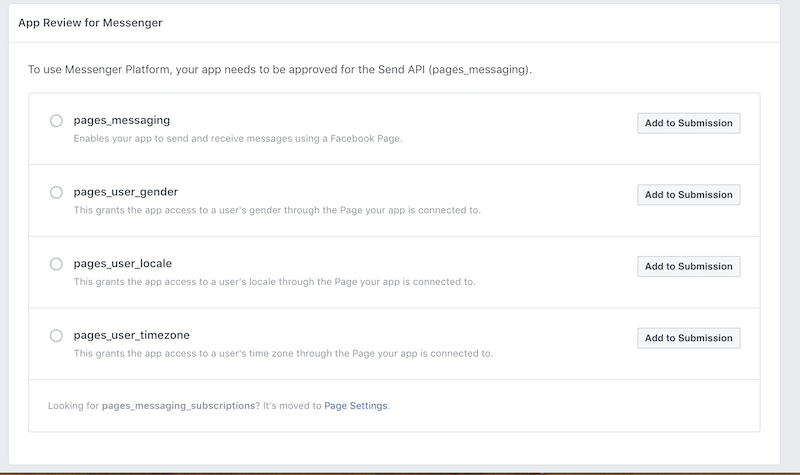Select the pages_messaging radio button

pyautogui.click(x=56, y=121)
